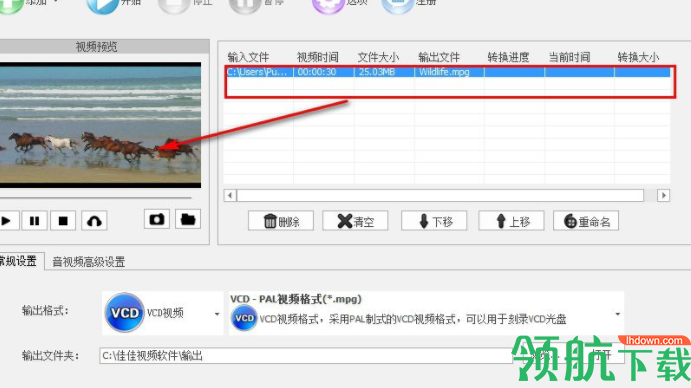
Task: Expand the VCD - PAL format preset dropdown
Action: (617, 314)
